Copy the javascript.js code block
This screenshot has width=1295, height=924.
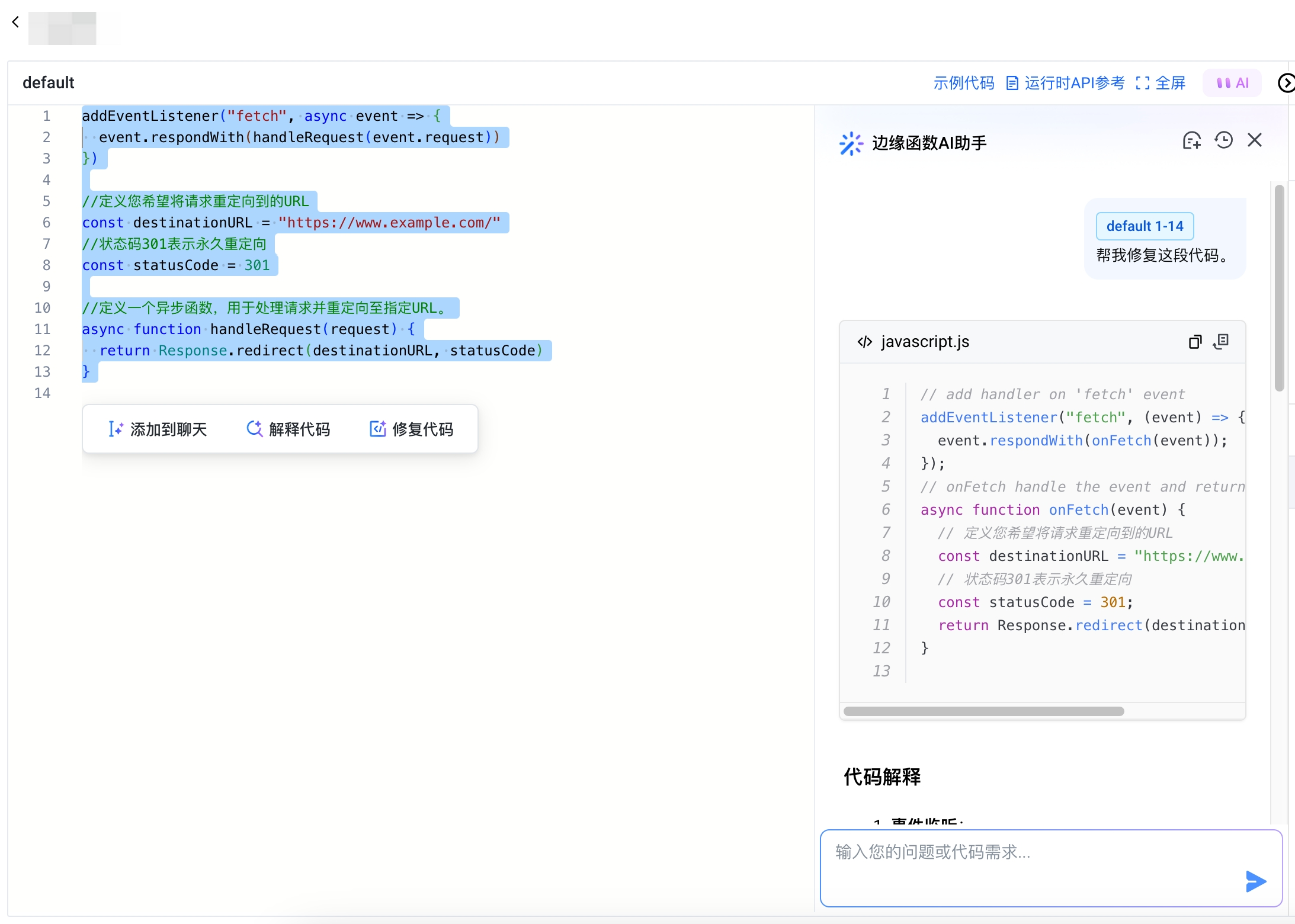[1195, 342]
